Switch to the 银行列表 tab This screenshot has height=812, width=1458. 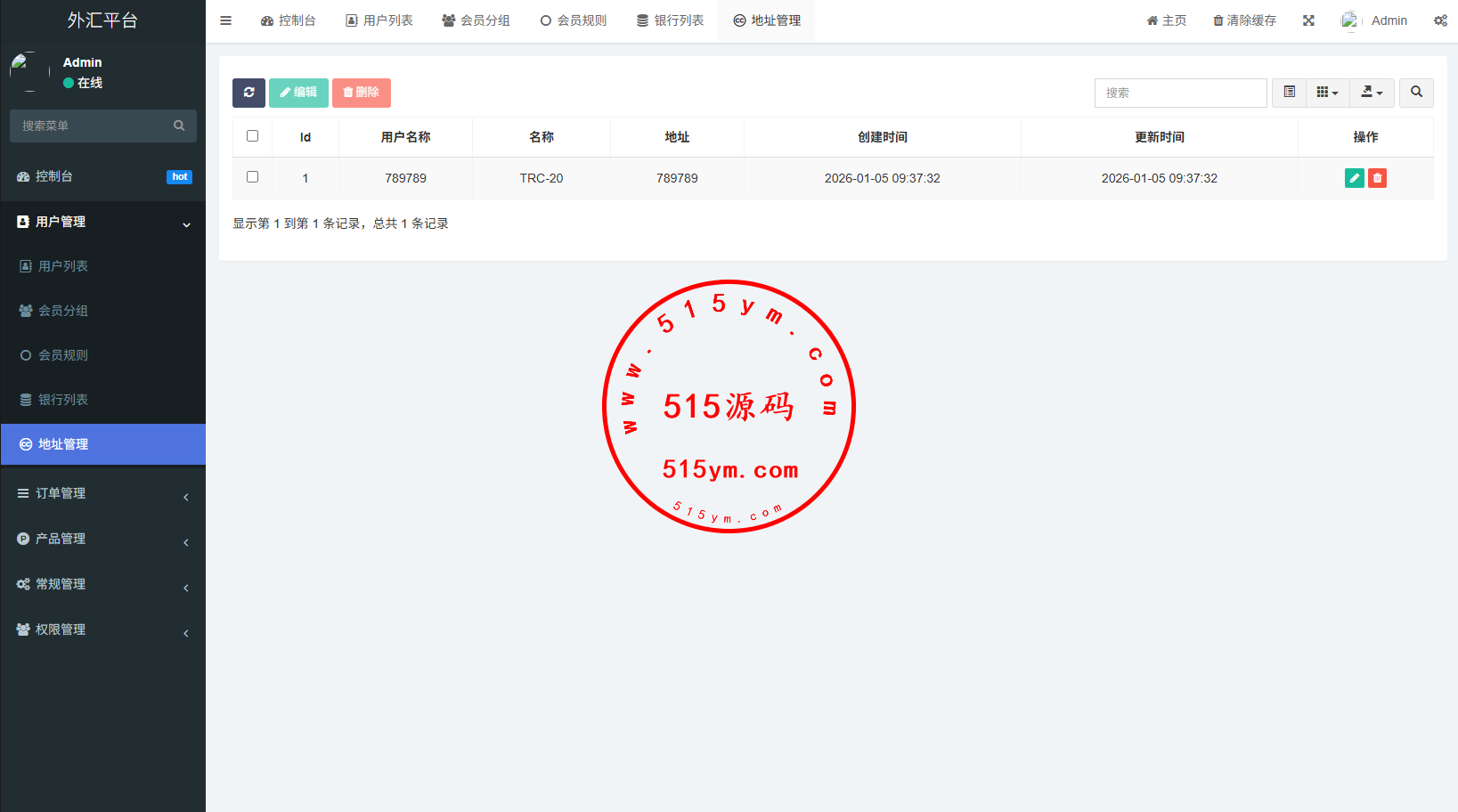pos(670,20)
